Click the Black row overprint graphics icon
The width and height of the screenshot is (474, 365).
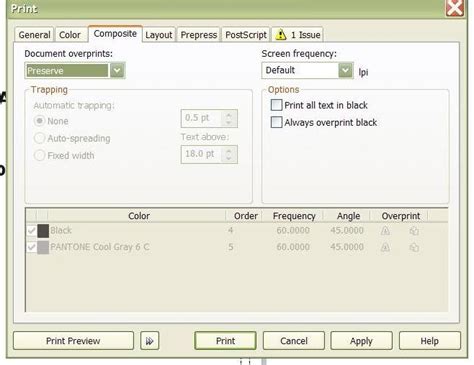pyautogui.click(x=414, y=231)
